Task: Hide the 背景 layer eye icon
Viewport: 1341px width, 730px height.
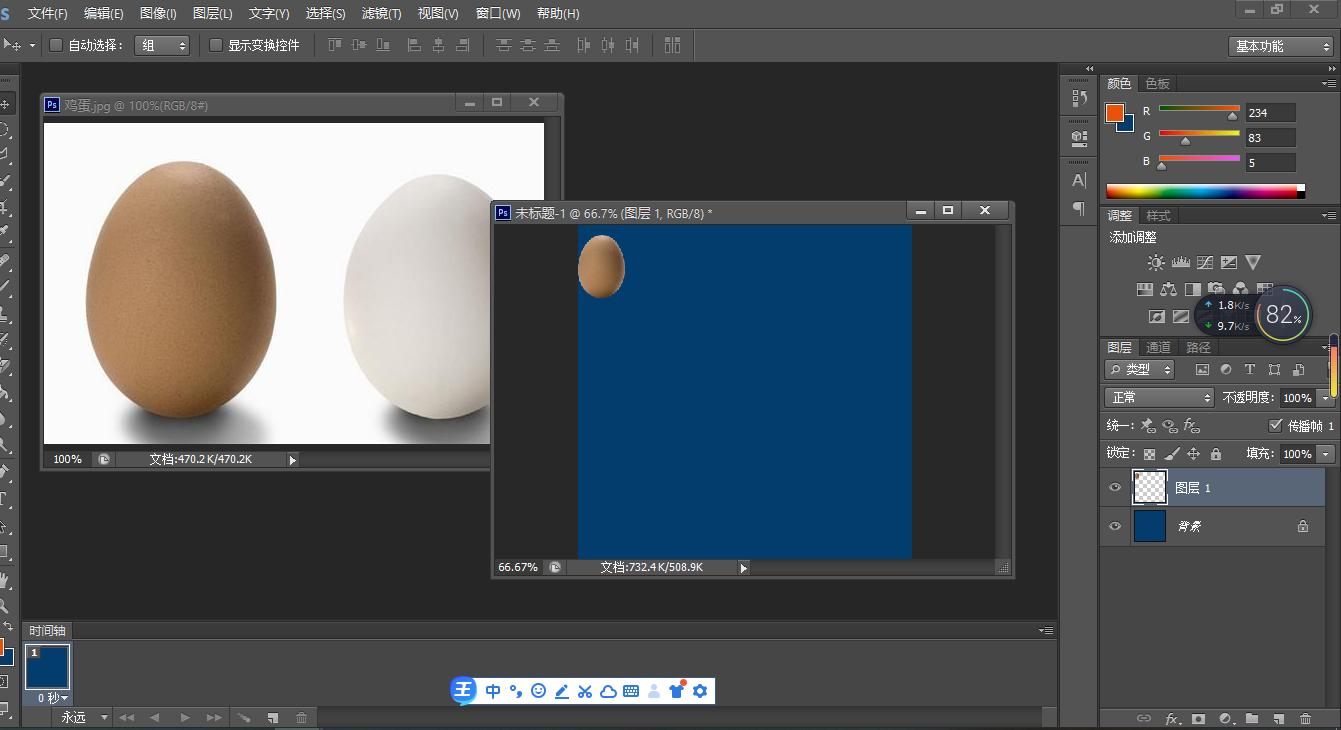Action: click(1116, 526)
